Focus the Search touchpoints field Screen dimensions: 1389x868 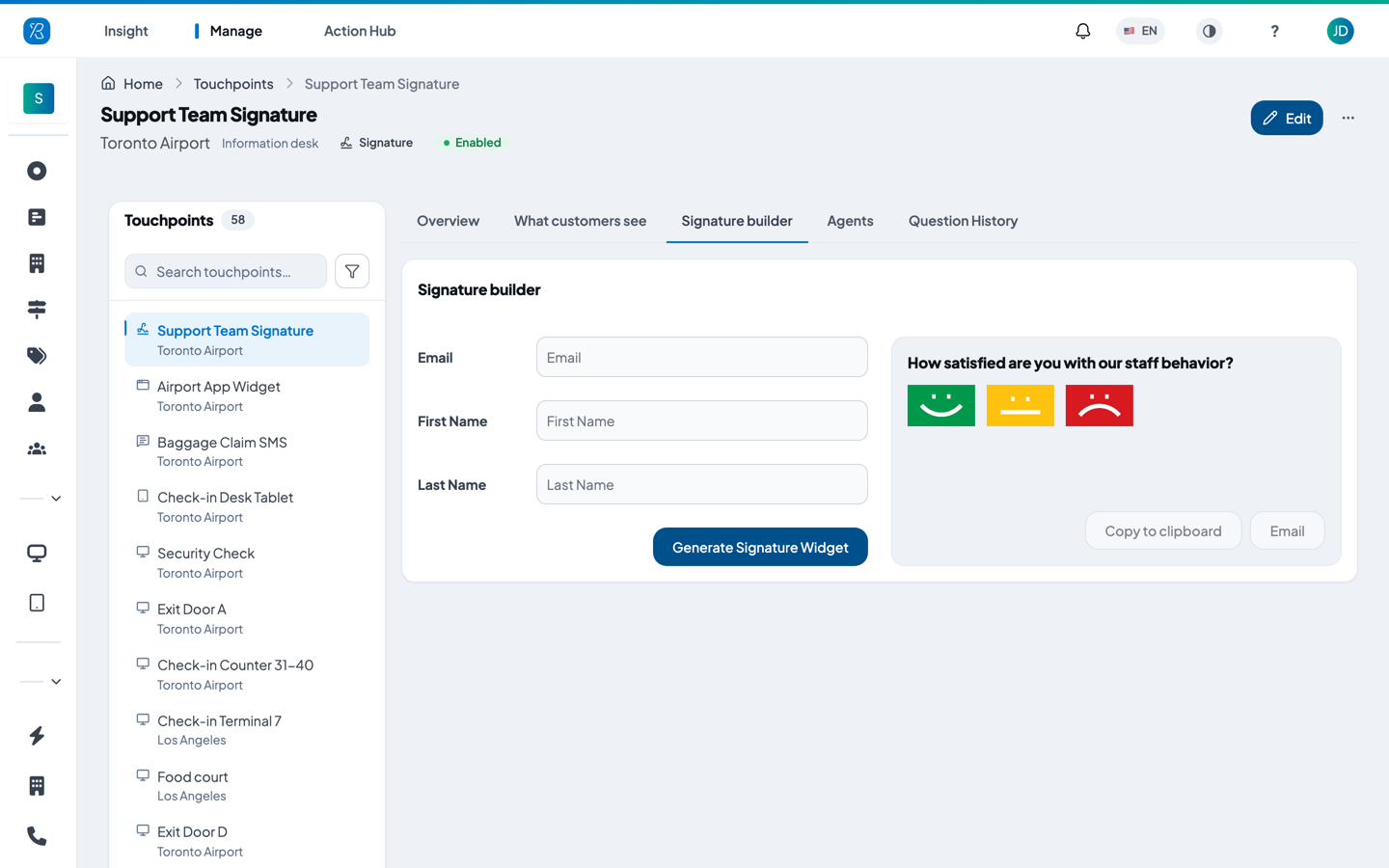(x=226, y=271)
